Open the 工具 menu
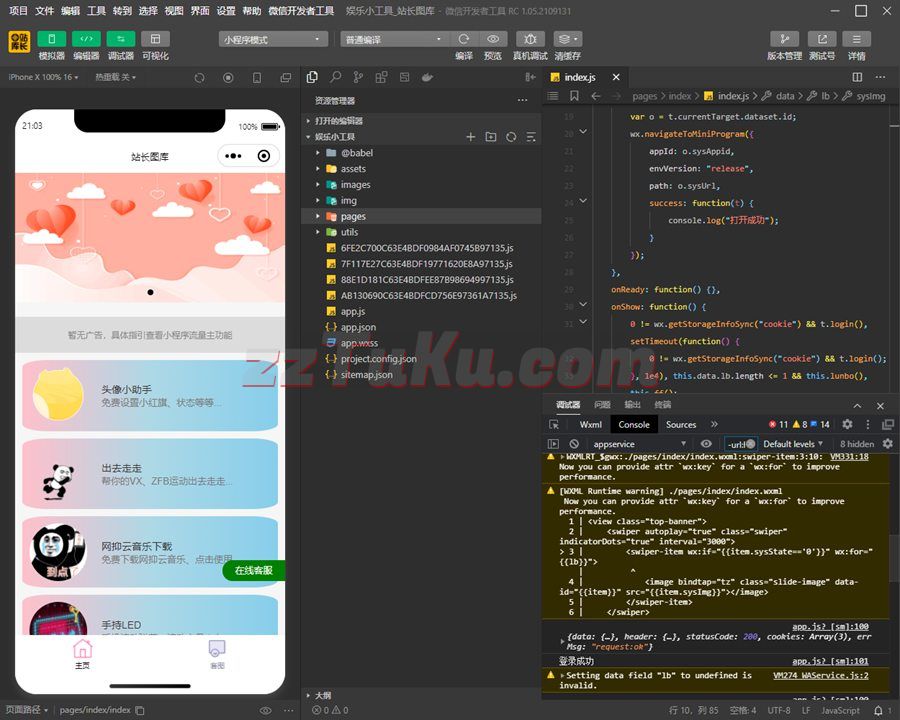900x720 pixels. coord(96,10)
